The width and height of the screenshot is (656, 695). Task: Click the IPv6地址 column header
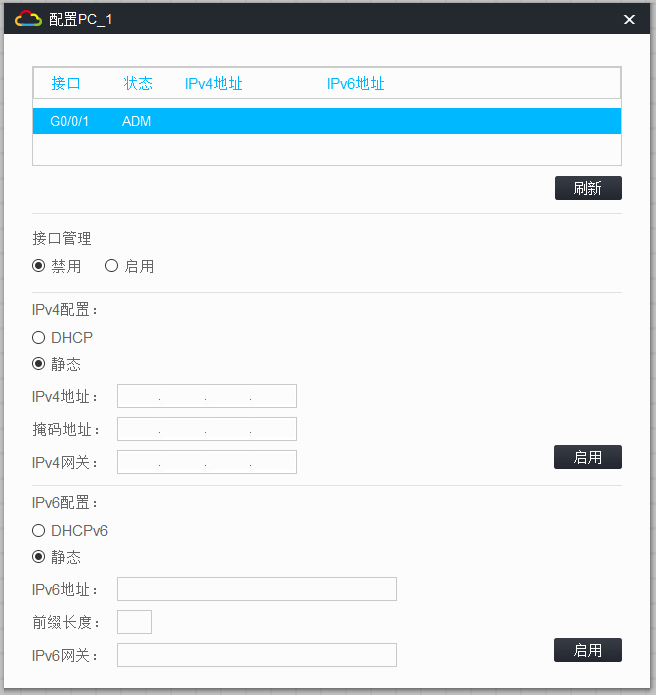coord(355,83)
